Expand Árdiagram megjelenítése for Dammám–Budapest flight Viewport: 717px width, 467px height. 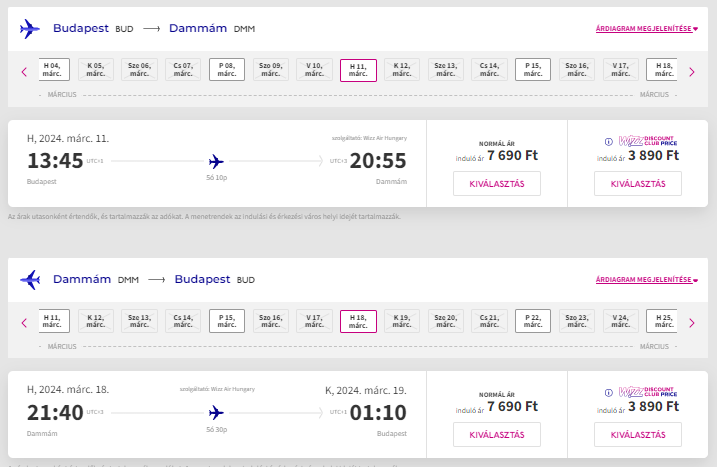click(647, 279)
